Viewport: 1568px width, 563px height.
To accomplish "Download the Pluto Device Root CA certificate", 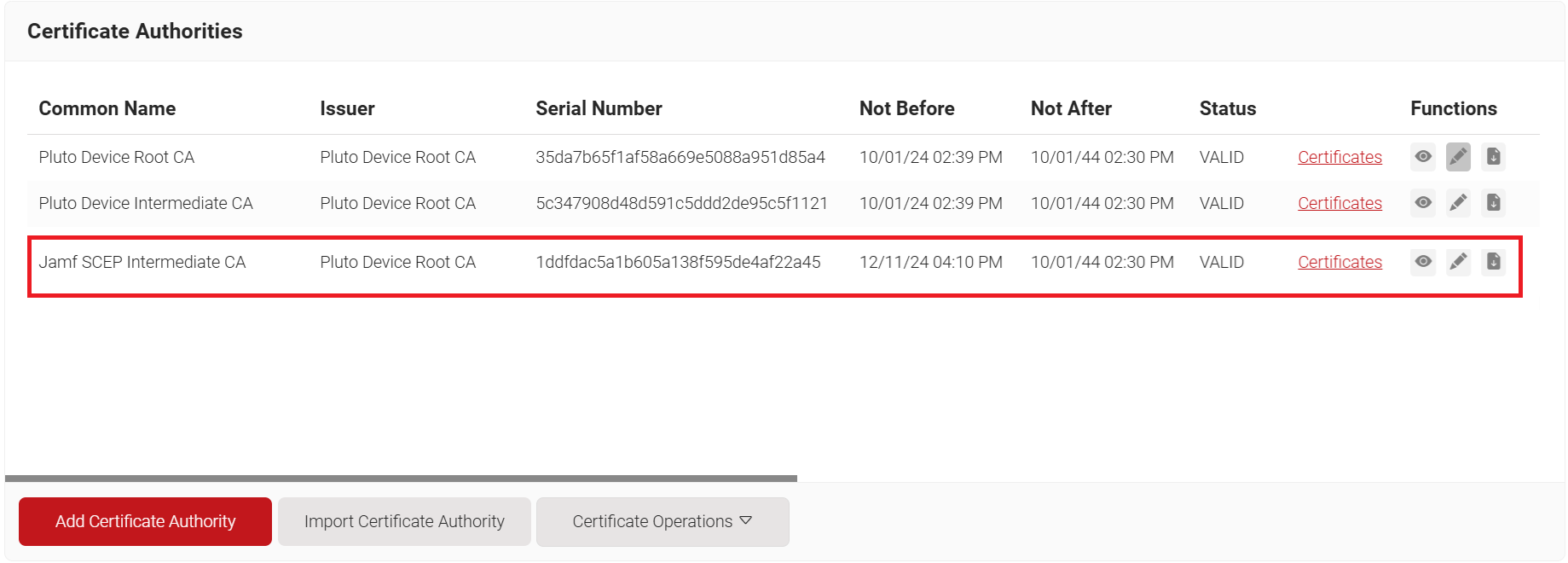I will (1493, 157).
